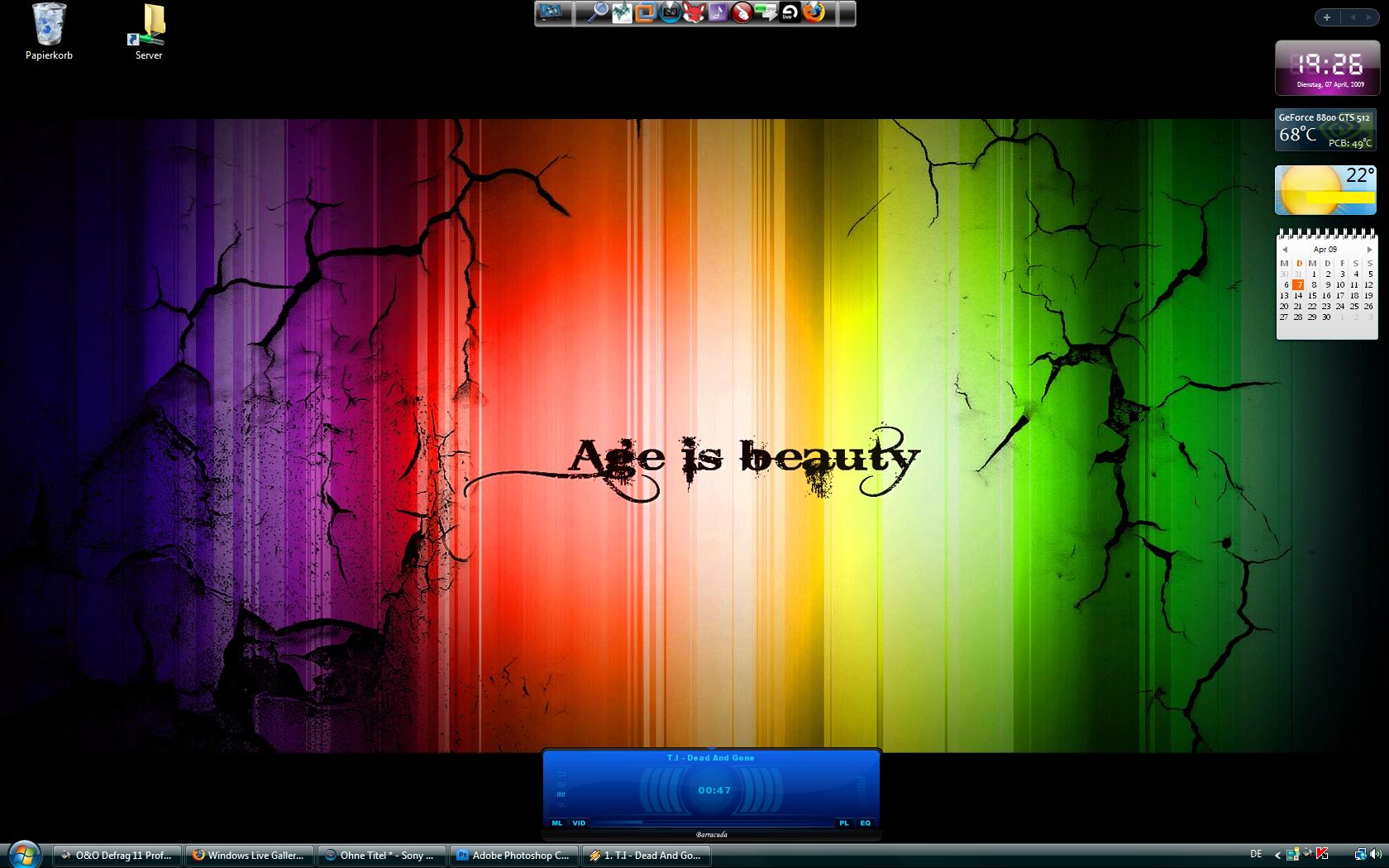Launch the orange VMware dock icon
The image size is (1389, 868).
click(646, 12)
